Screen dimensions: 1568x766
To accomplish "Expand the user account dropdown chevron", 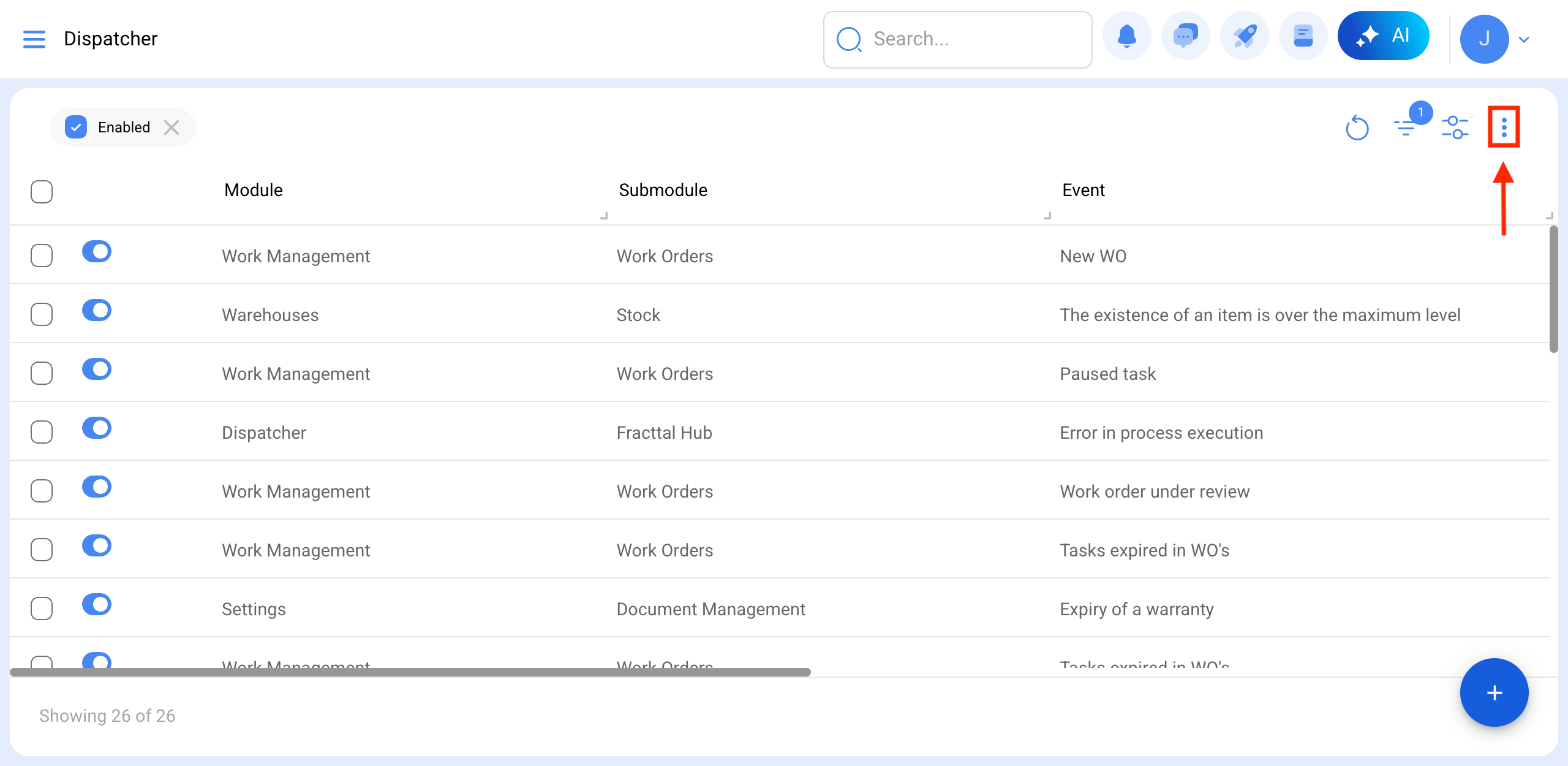I will 1525,40.
